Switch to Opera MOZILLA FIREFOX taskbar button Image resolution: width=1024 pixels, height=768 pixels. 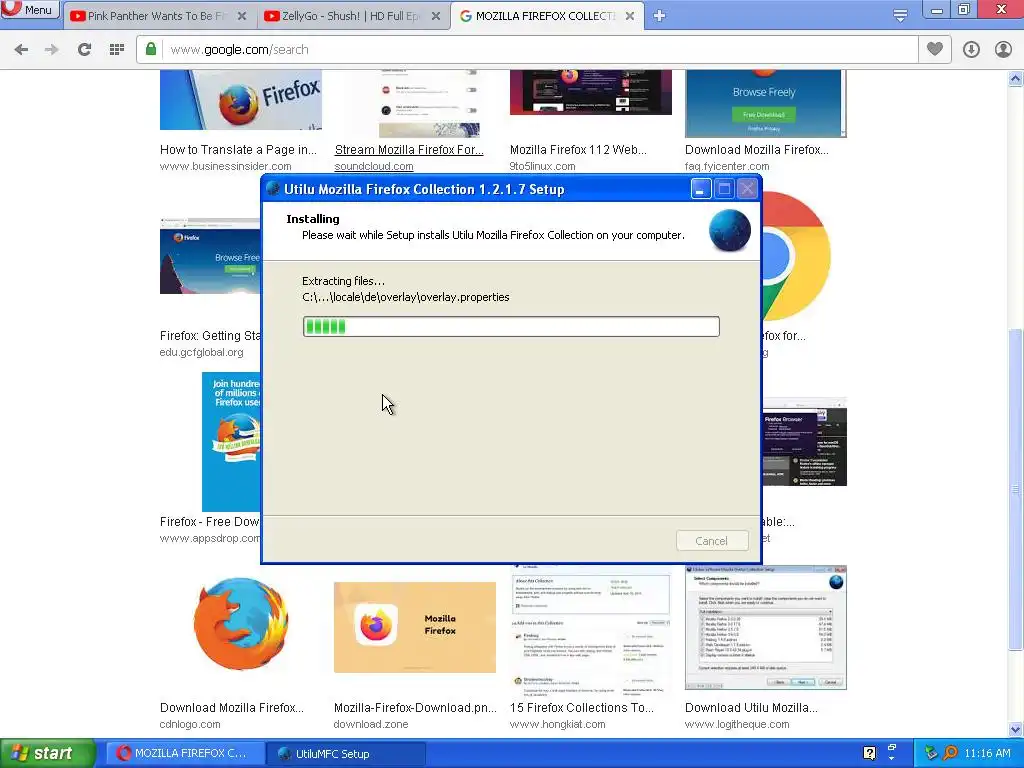coord(184,754)
